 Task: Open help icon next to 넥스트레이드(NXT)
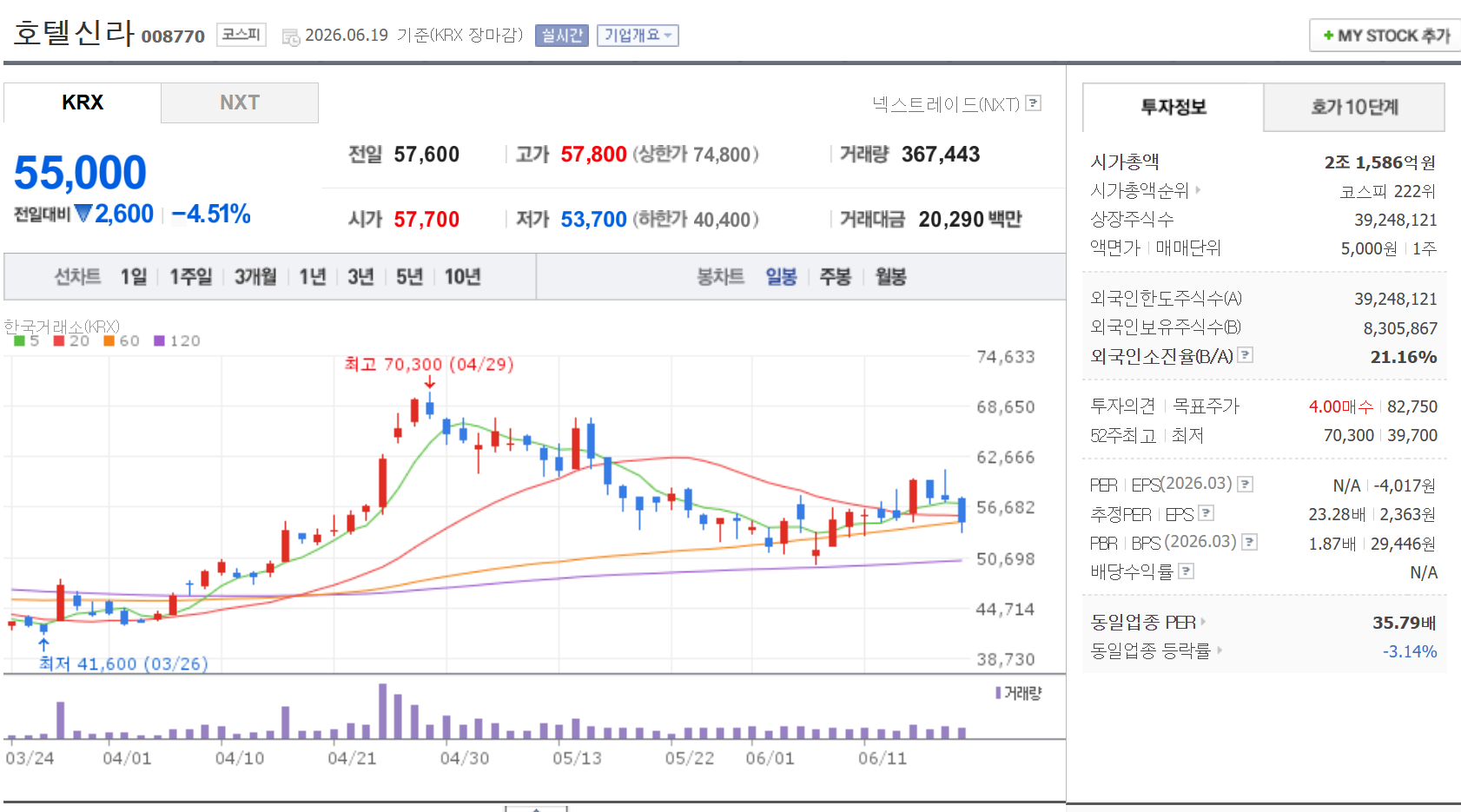point(1033,103)
